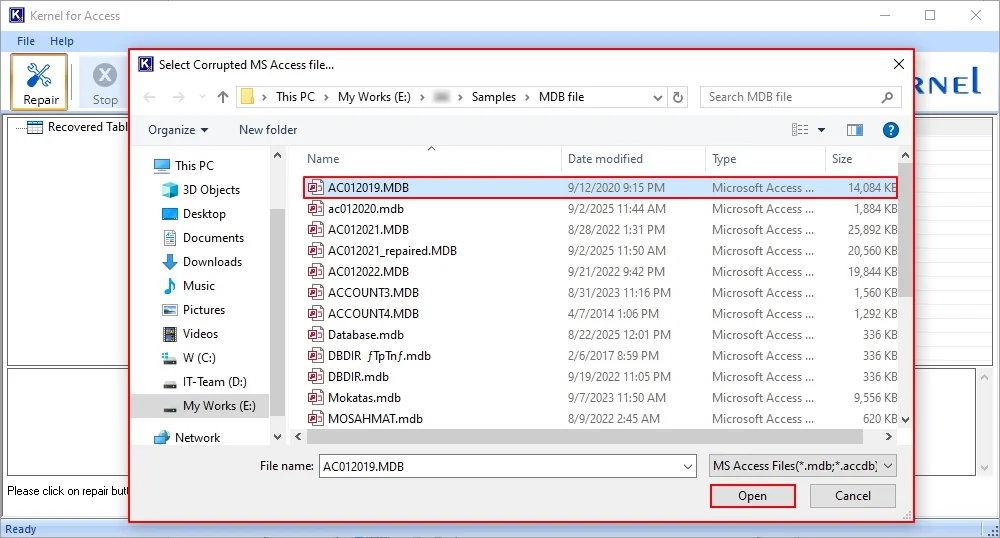Click the MDB file breadcrumb segment

[x=561, y=97]
